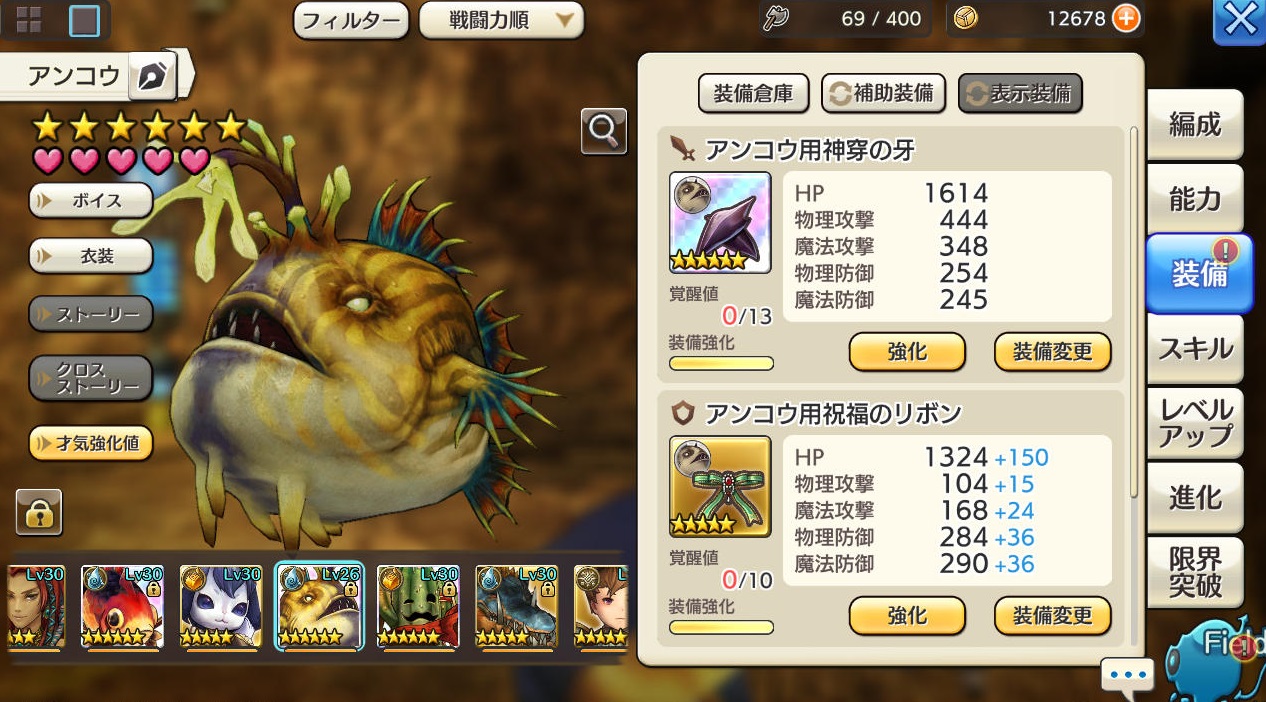The image size is (1266, 702).
Task: Tap the pencil edit icon beside アンコウ
Action: pyautogui.click(x=152, y=76)
